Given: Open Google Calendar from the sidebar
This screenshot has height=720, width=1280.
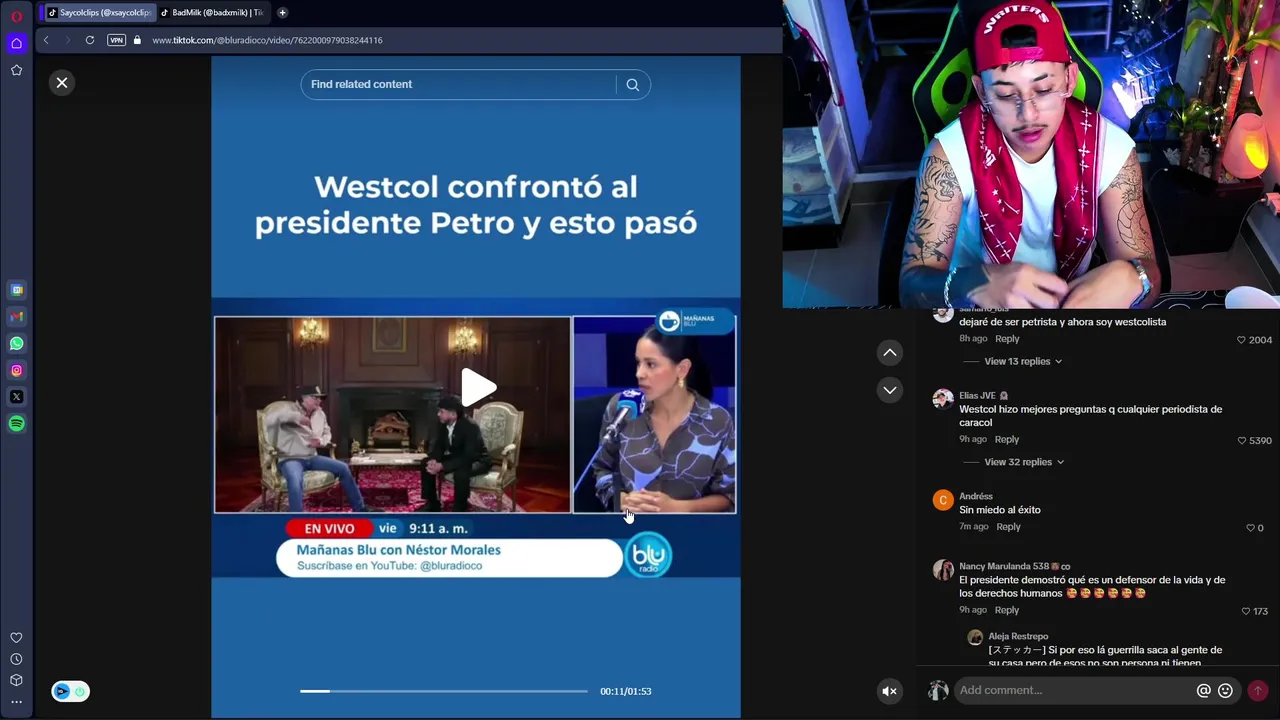Looking at the screenshot, I should coord(16,290).
